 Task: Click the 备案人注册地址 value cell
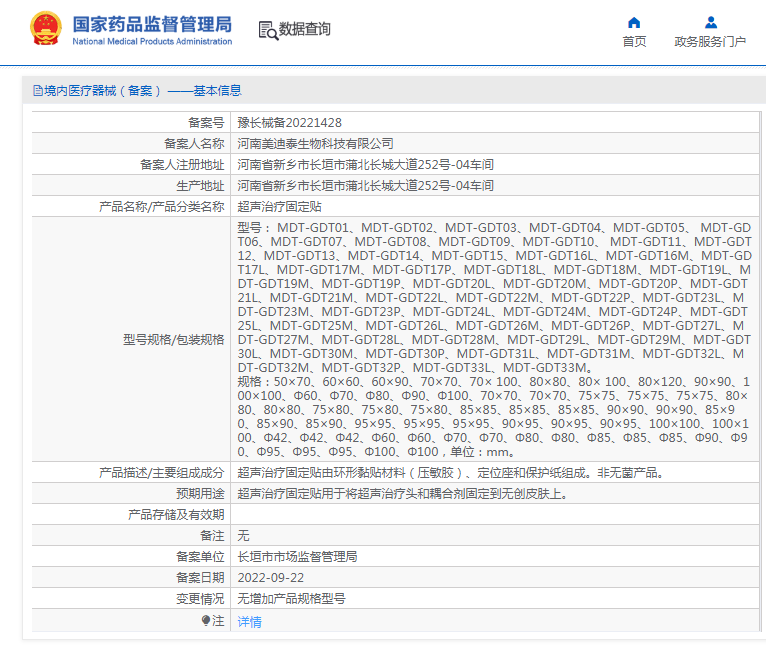click(495, 165)
